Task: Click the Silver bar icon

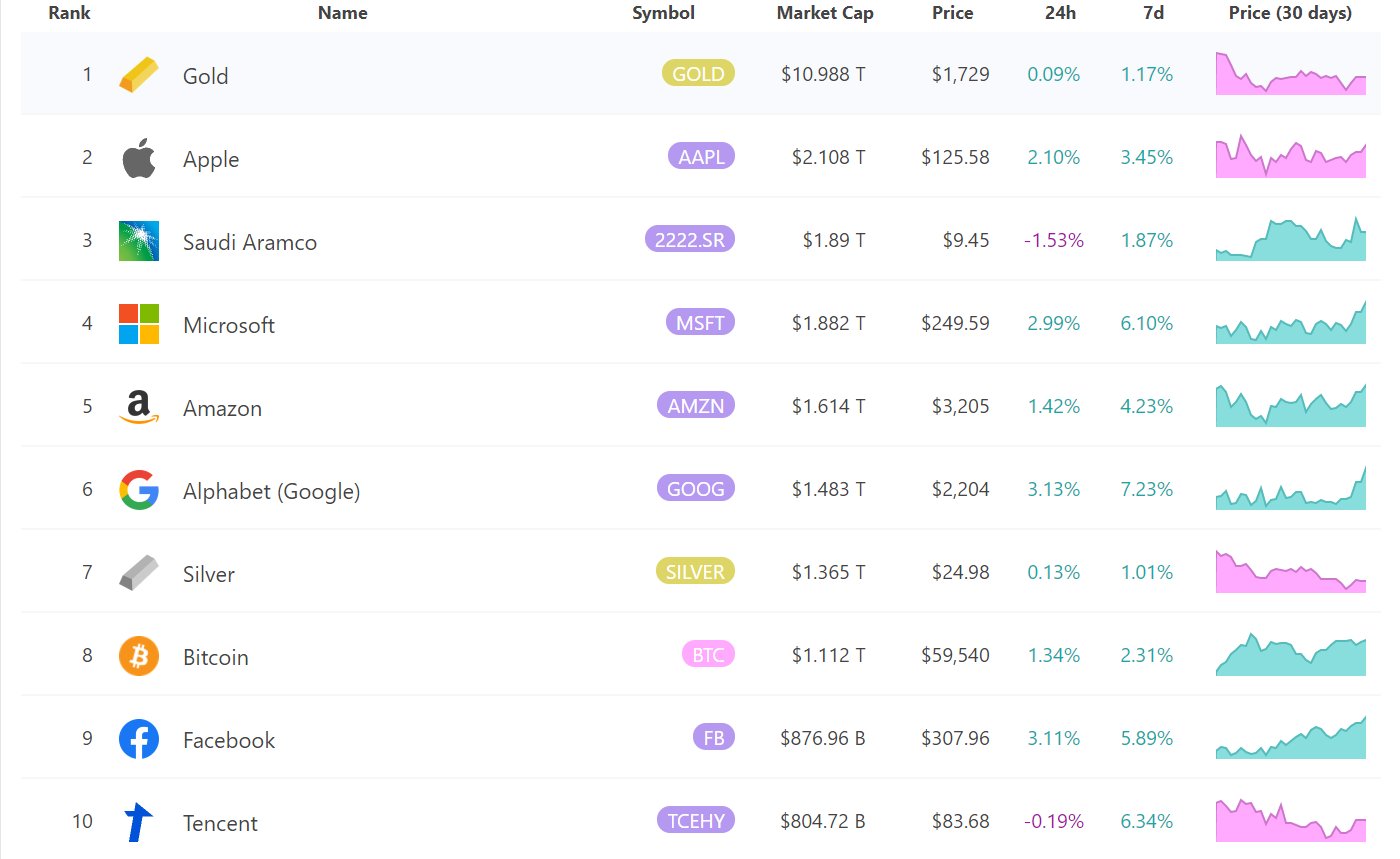Action: [x=138, y=573]
